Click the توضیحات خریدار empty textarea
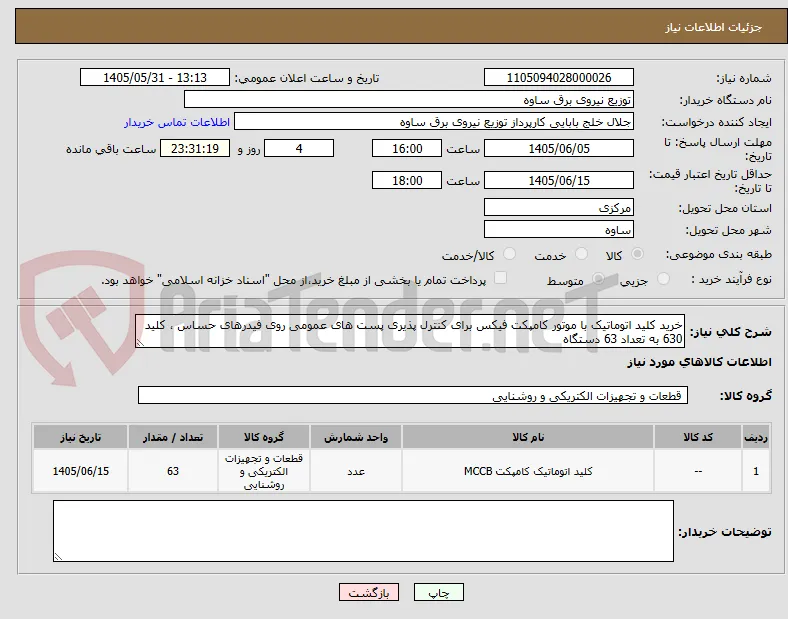Image resolution: width=788 pixels, height=619 pixels. [x=363, y=531]
